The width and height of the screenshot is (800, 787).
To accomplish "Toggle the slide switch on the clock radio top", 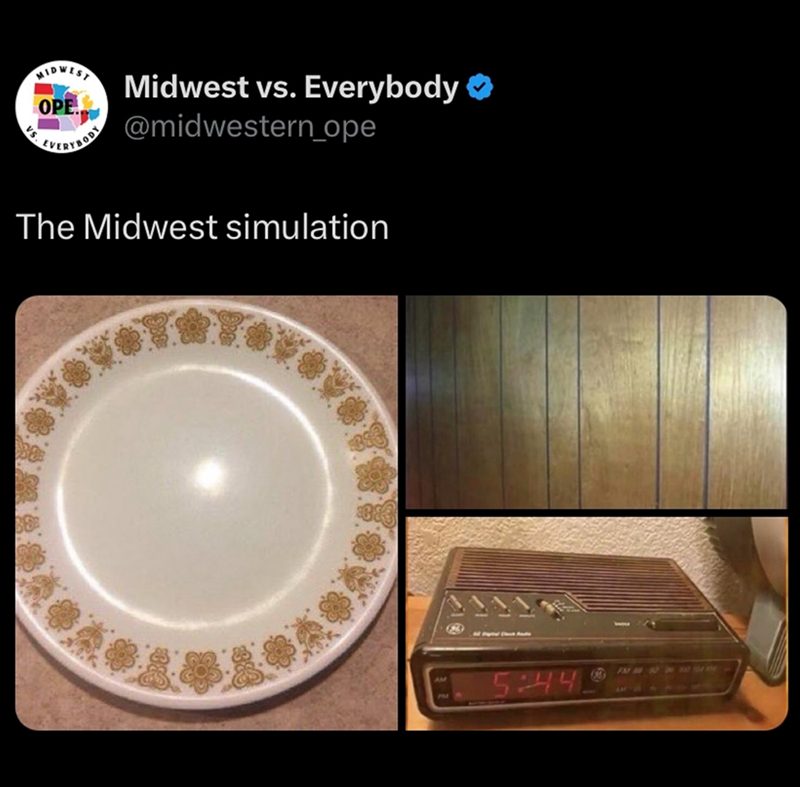I will [x=552, y=608].
